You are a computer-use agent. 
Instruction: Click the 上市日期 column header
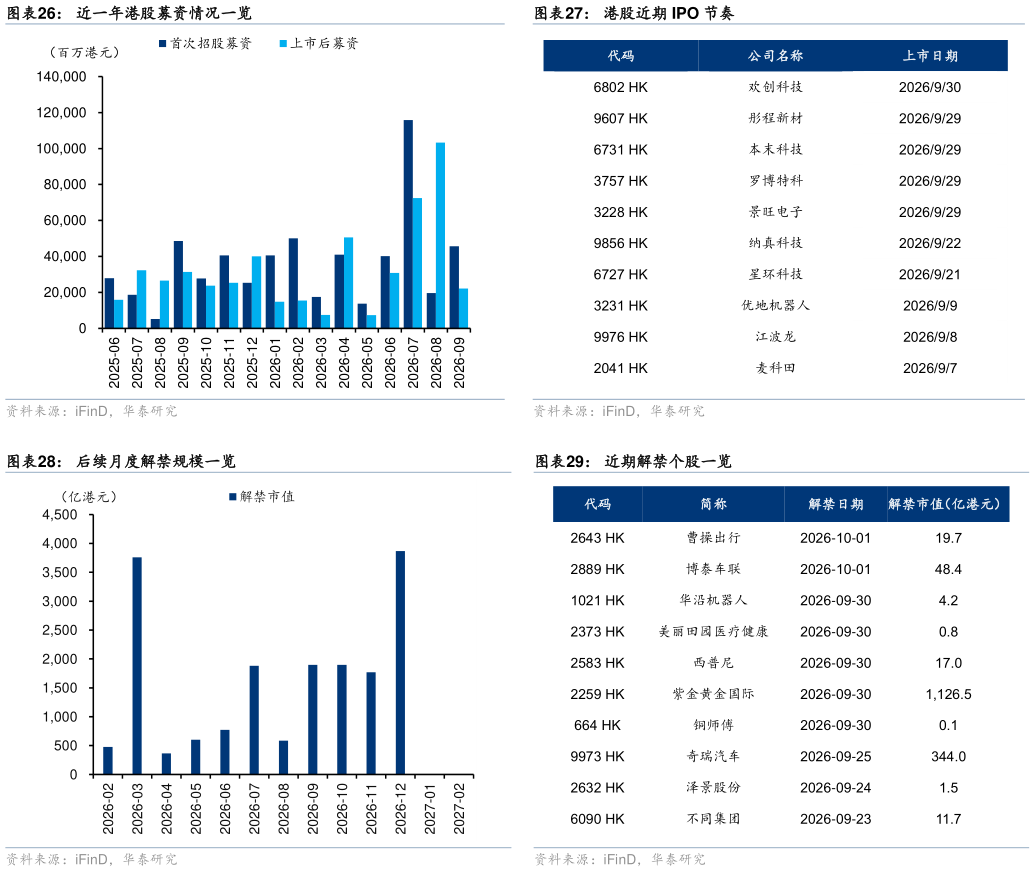(x=930, y=56)
